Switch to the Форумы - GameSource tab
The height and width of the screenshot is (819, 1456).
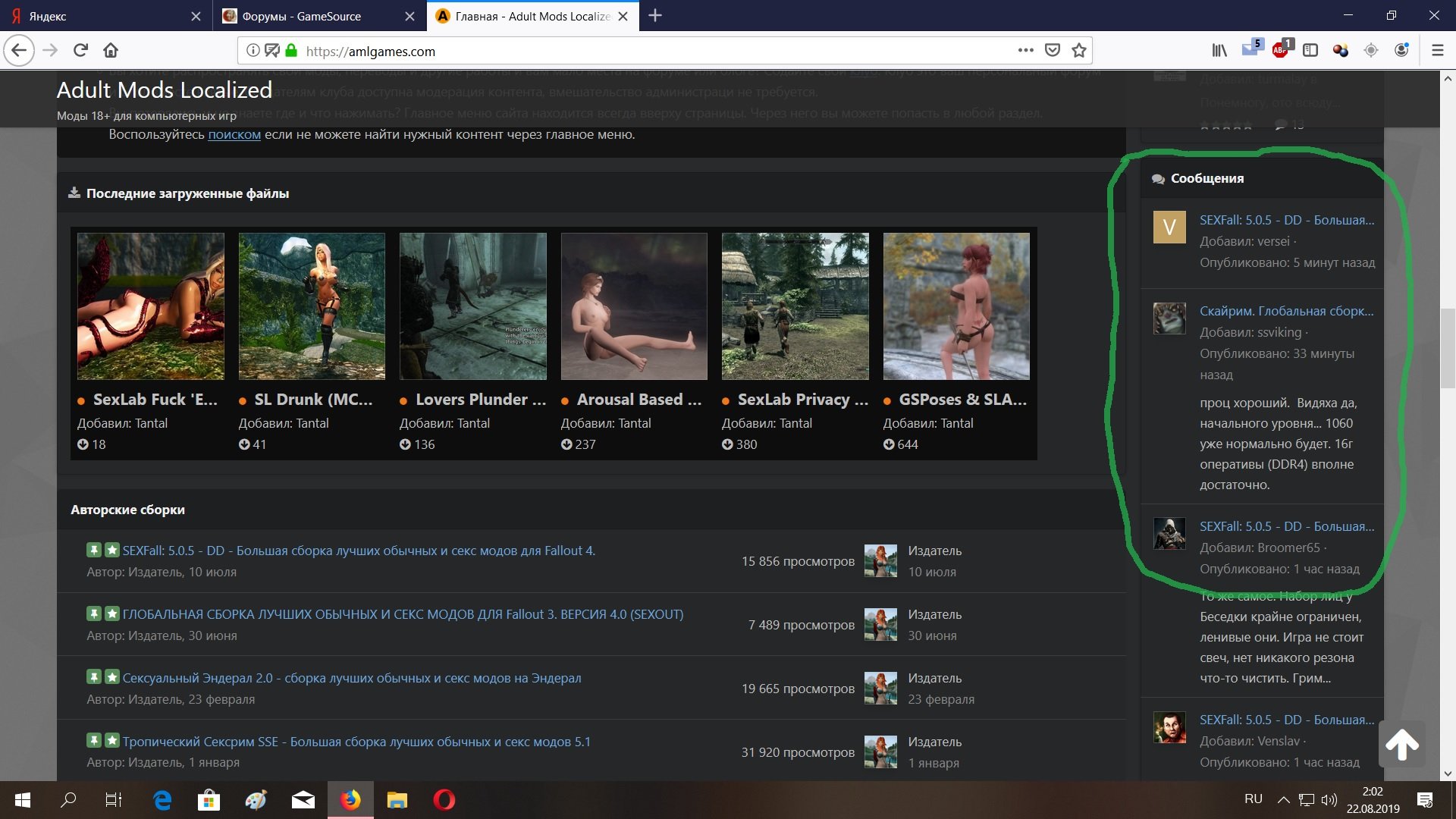click(x=302, y=16)
